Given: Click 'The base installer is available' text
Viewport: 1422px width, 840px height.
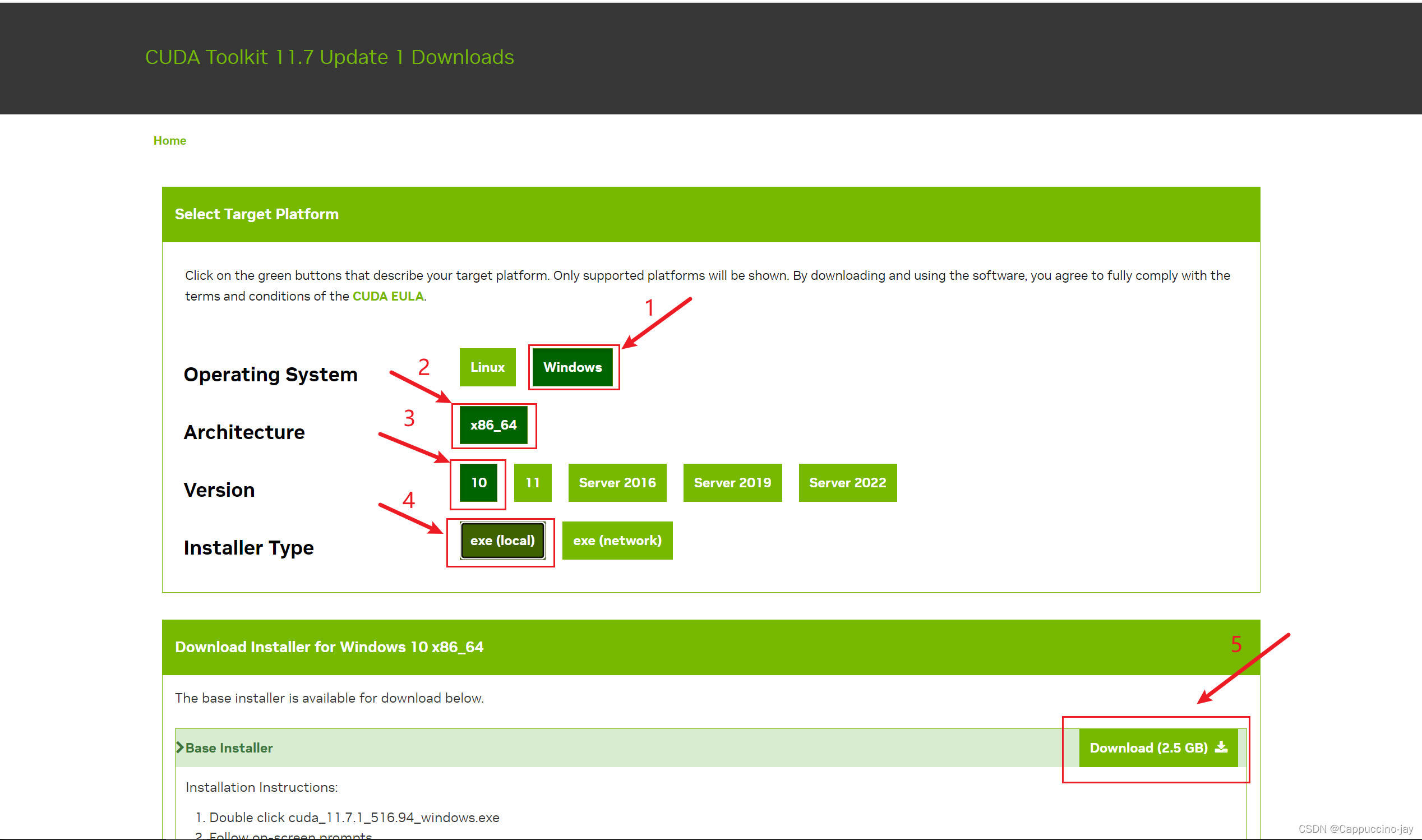Looking at the screenshot, I should 329,698.
